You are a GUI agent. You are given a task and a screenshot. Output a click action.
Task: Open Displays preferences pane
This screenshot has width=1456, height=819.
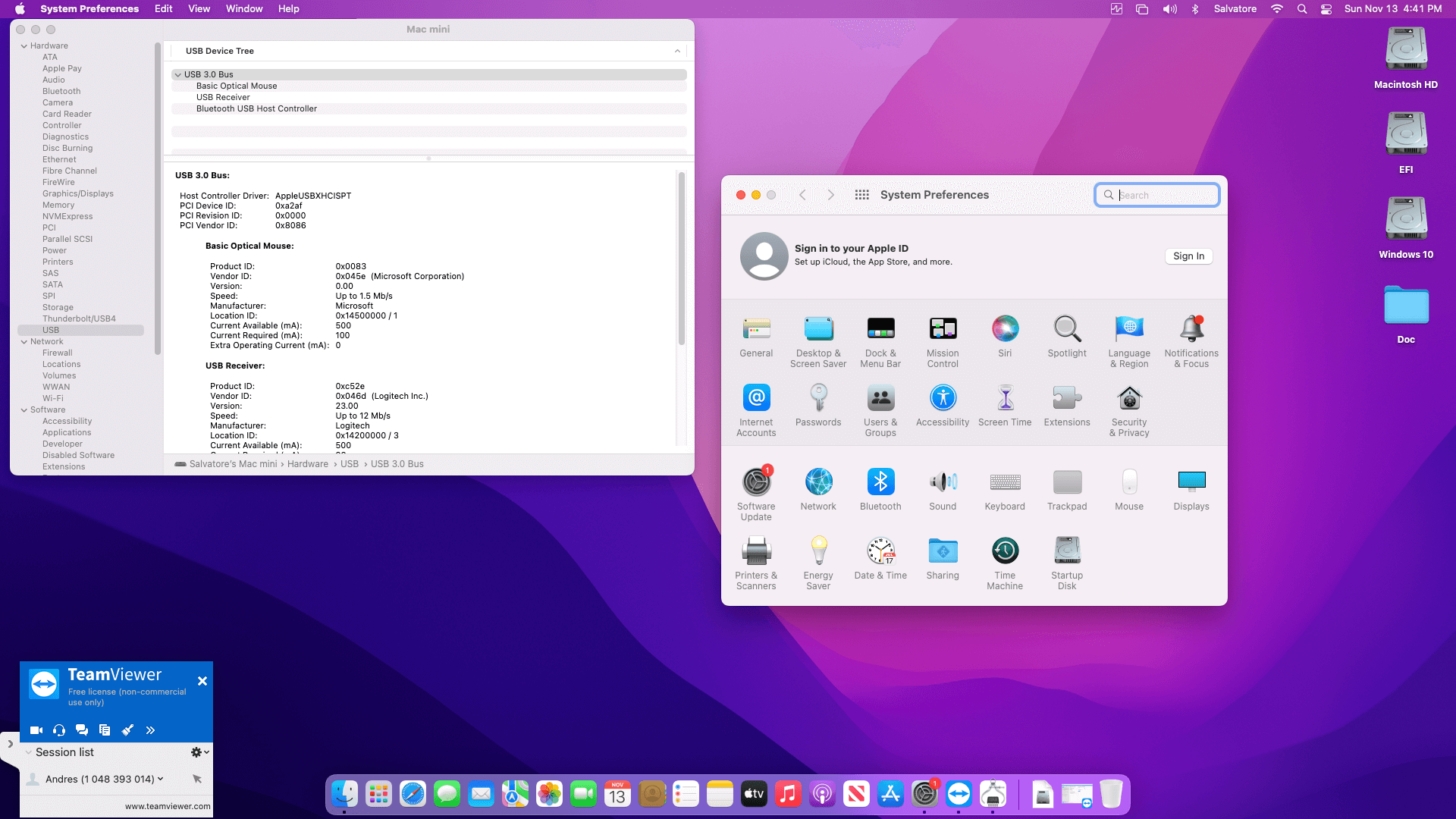pyautogui.click(x=1191, y=490)
